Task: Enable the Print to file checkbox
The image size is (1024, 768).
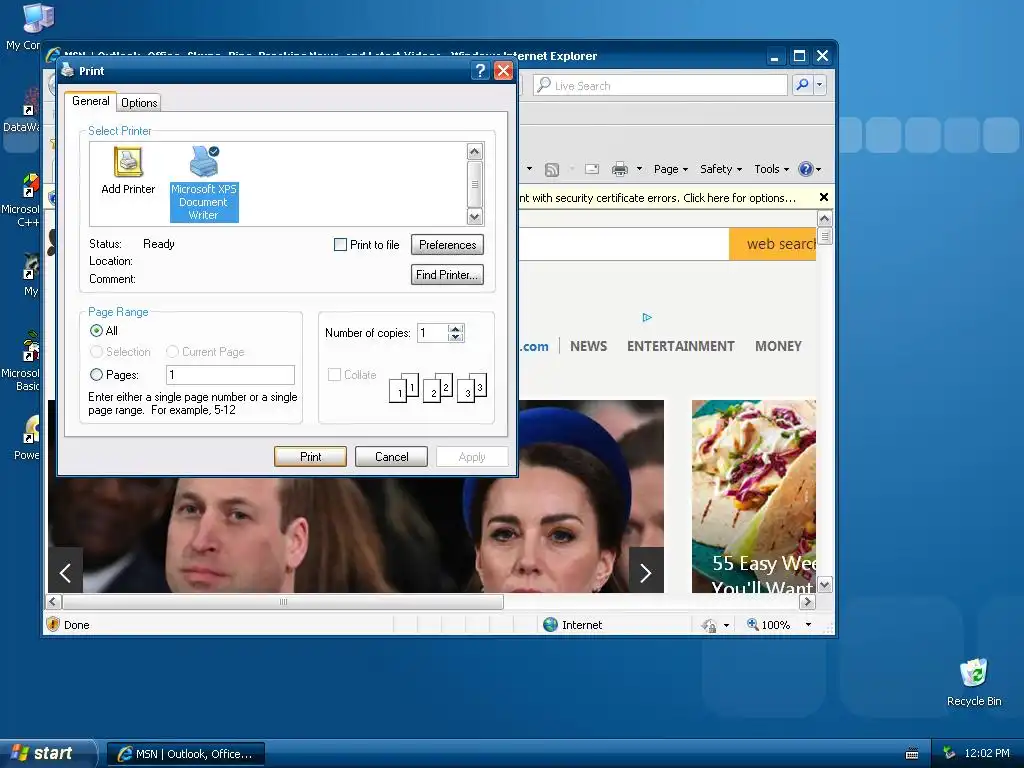Action: click(340, 245)
